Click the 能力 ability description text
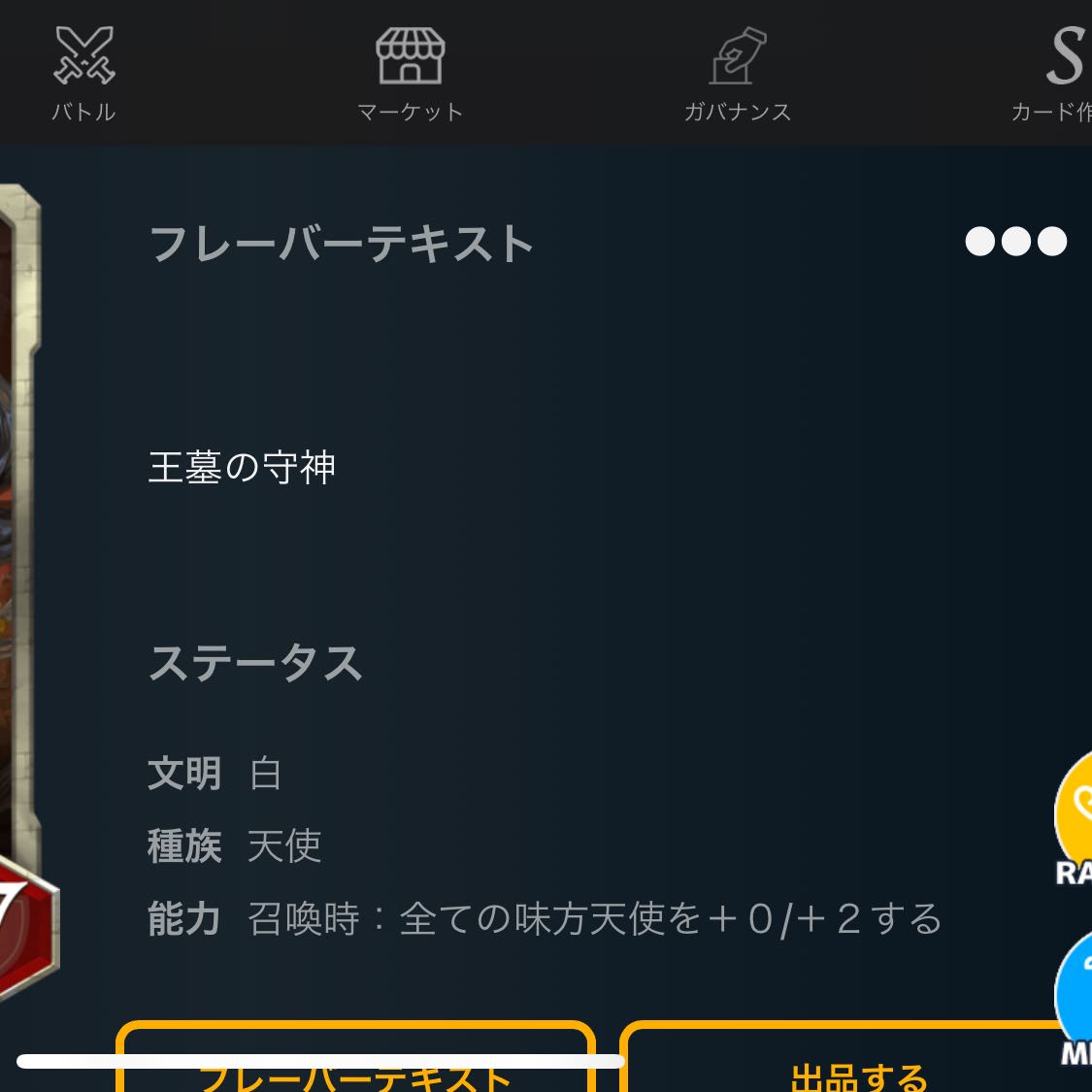Screen dimensions: 1092x1092 coord(595,918)
